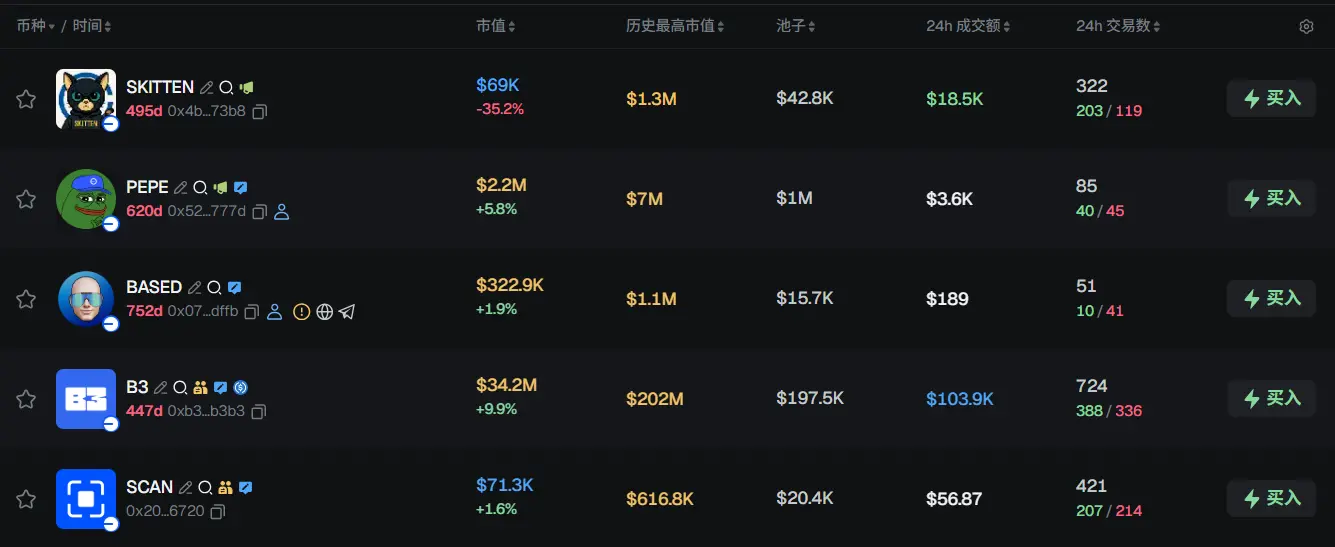The image size is (1335, 547).
Task: Sort by 历史最高市值 column header
Action: 675,26
